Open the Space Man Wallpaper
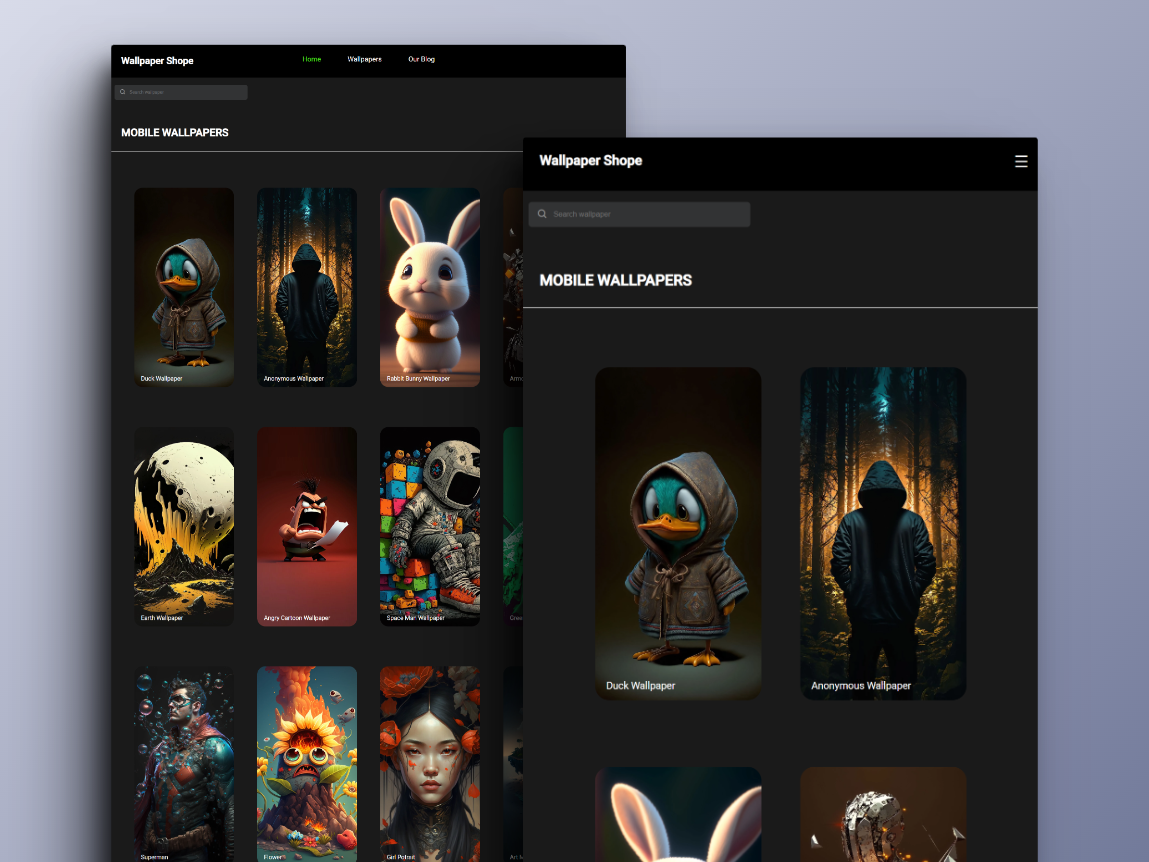This screenshot has height=862, width=1149. 429,526
